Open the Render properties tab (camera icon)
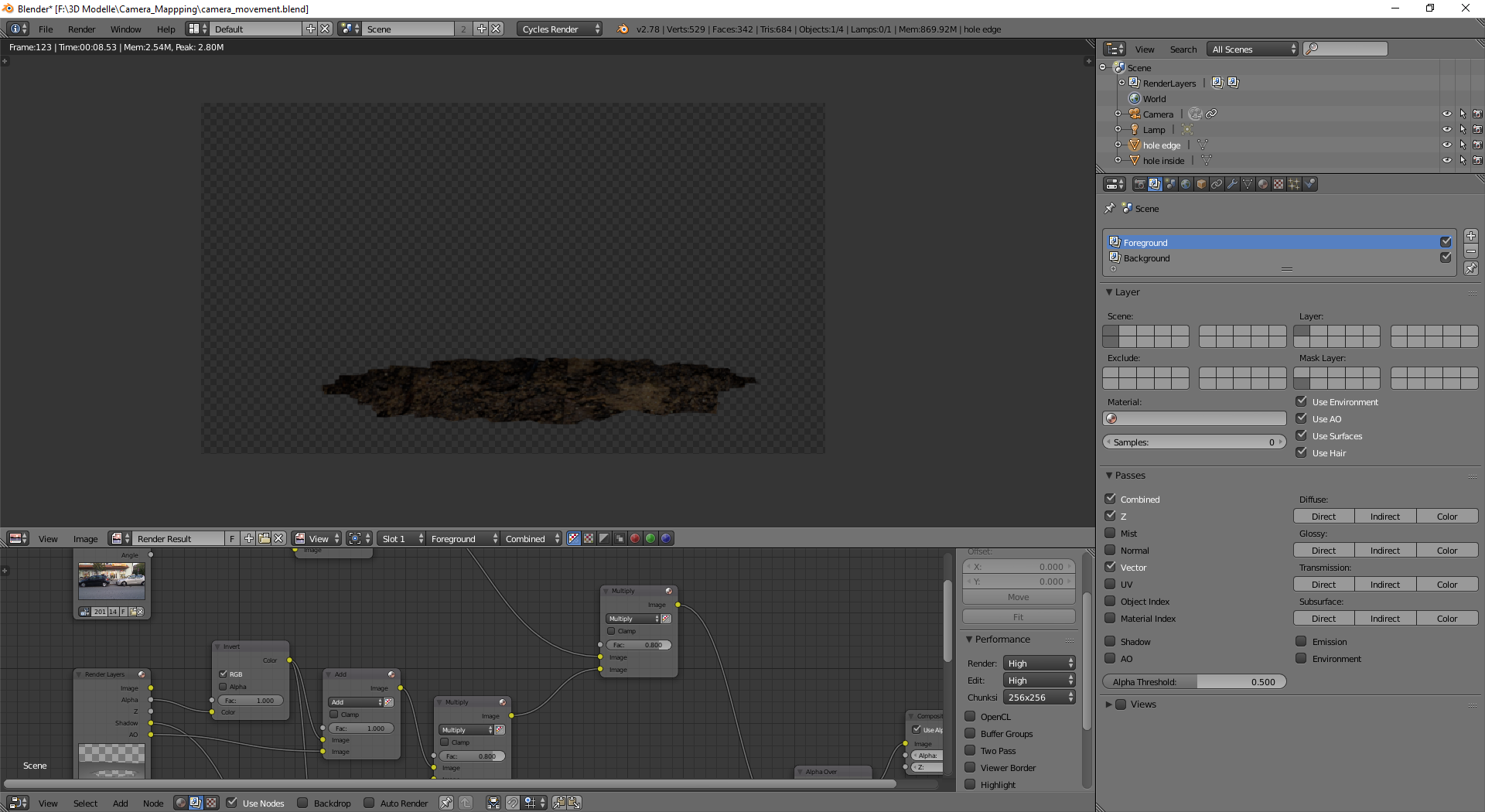This screenshot has width=1485, height=812. pos(1139,184)
